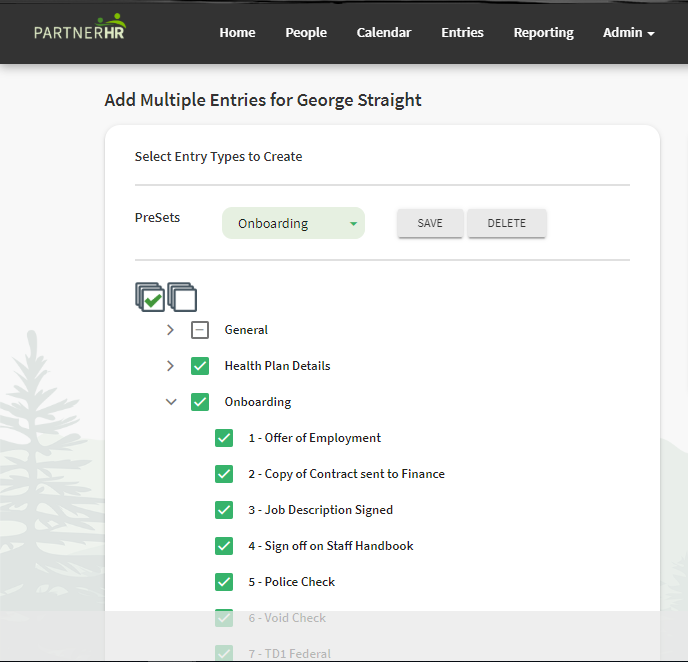Viewport: 688px width, 662px height.
Task: Click the DELETE preset button
Action: click(x=506, y=223)
